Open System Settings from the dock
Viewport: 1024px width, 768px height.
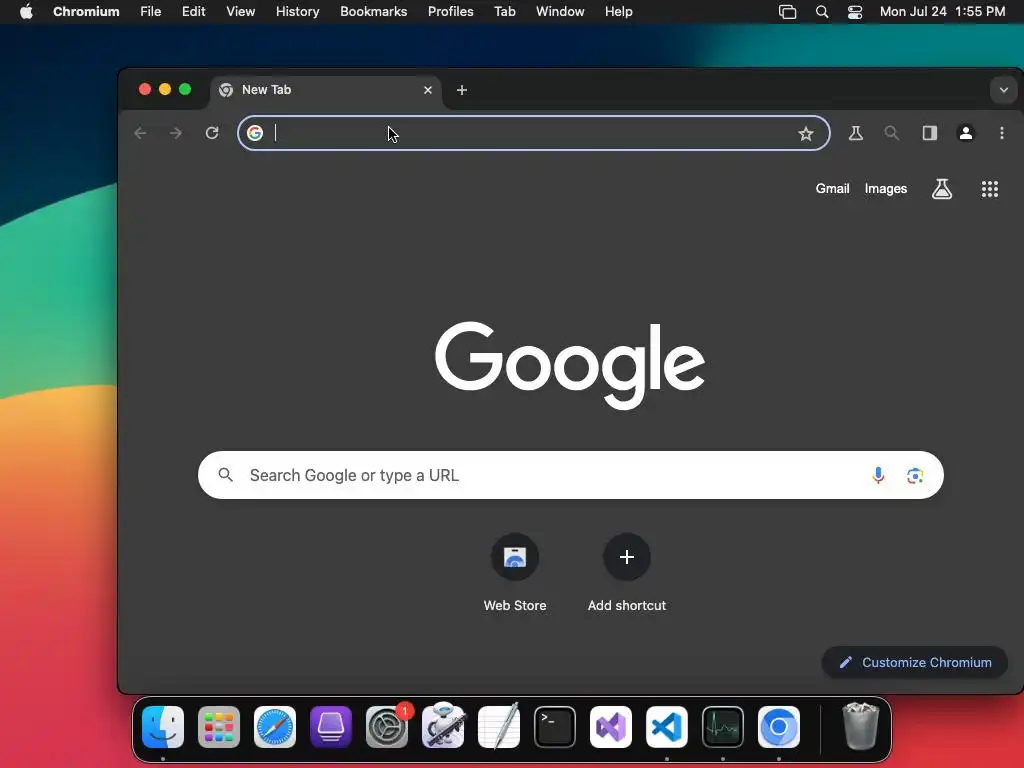(387, 727)
